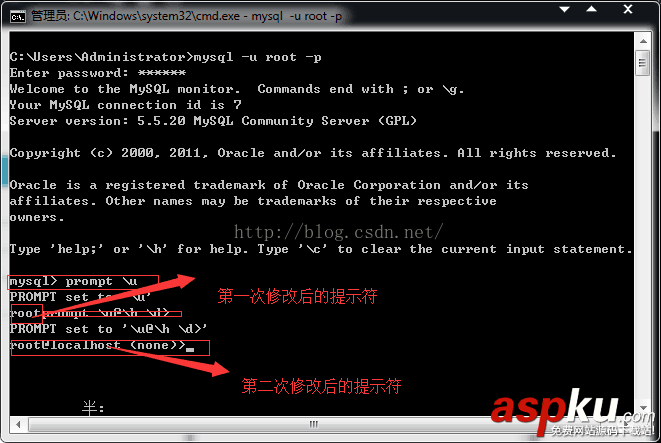Image resolution: width=661 pixels, height=443 pixels.
Task: Click the vertical scrollbar up arrow
Action: point(643,41)
